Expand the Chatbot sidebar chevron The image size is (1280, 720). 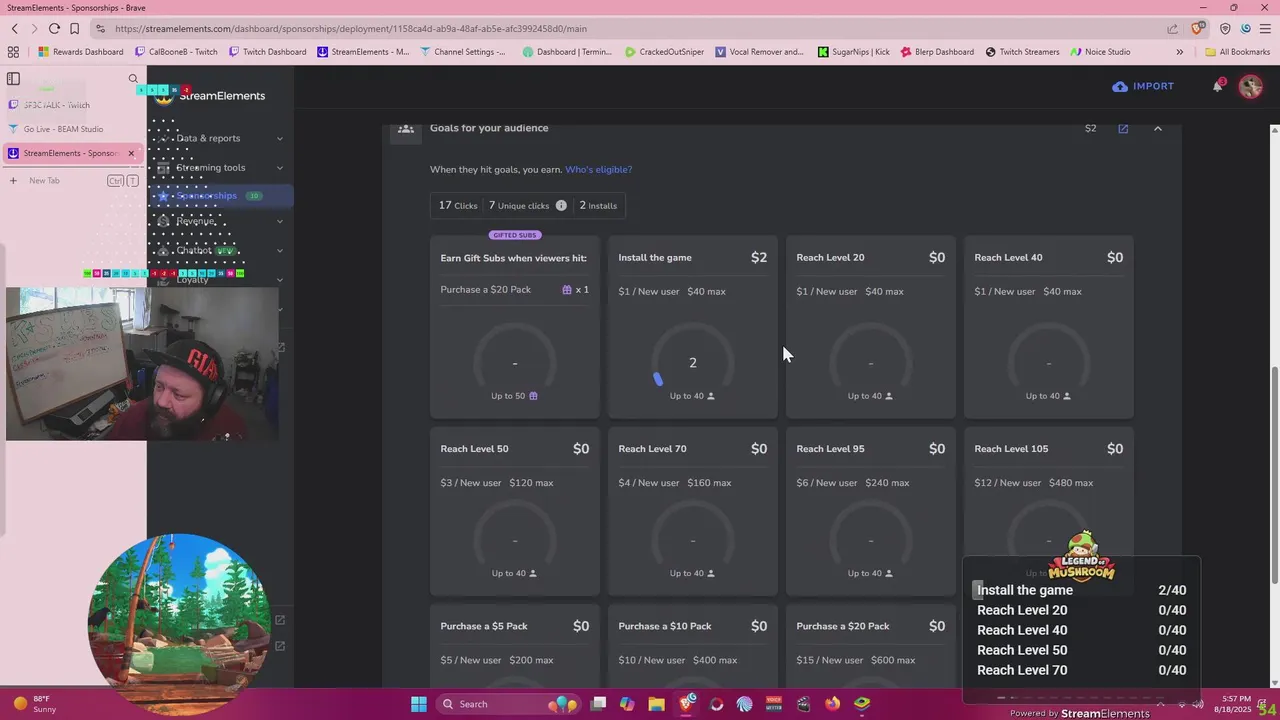(x=279, y=250)
